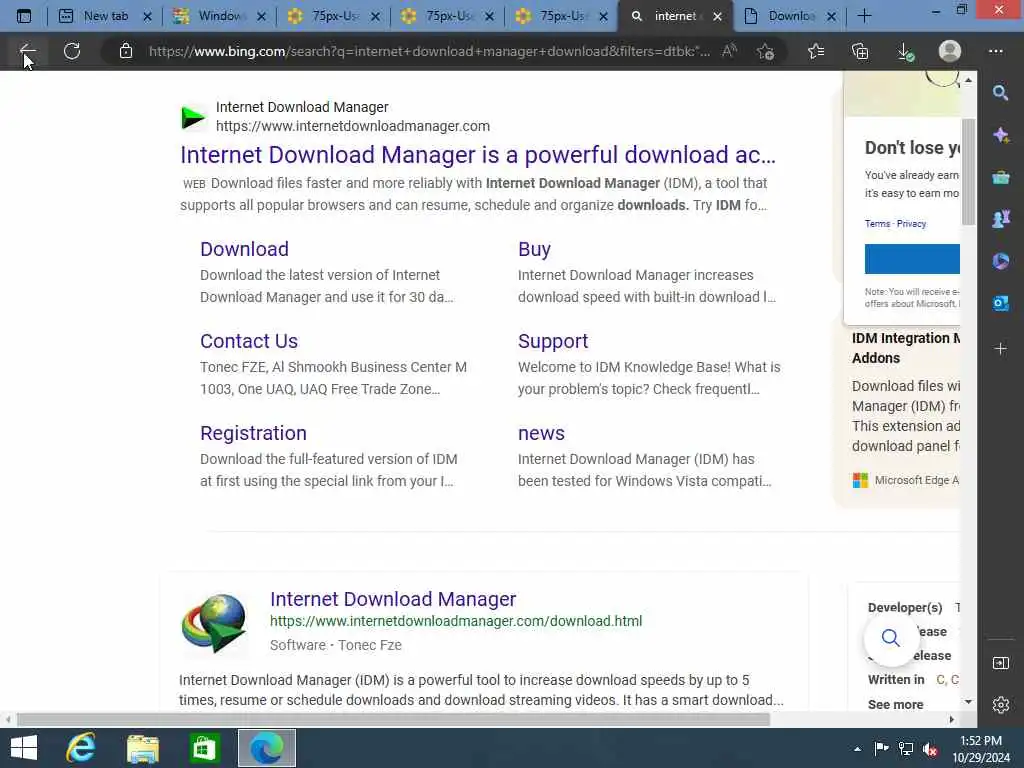This screenshot has height=768, width=1024.
Task: Open the tab actions menu icon
Action: [x=24, y=16]
